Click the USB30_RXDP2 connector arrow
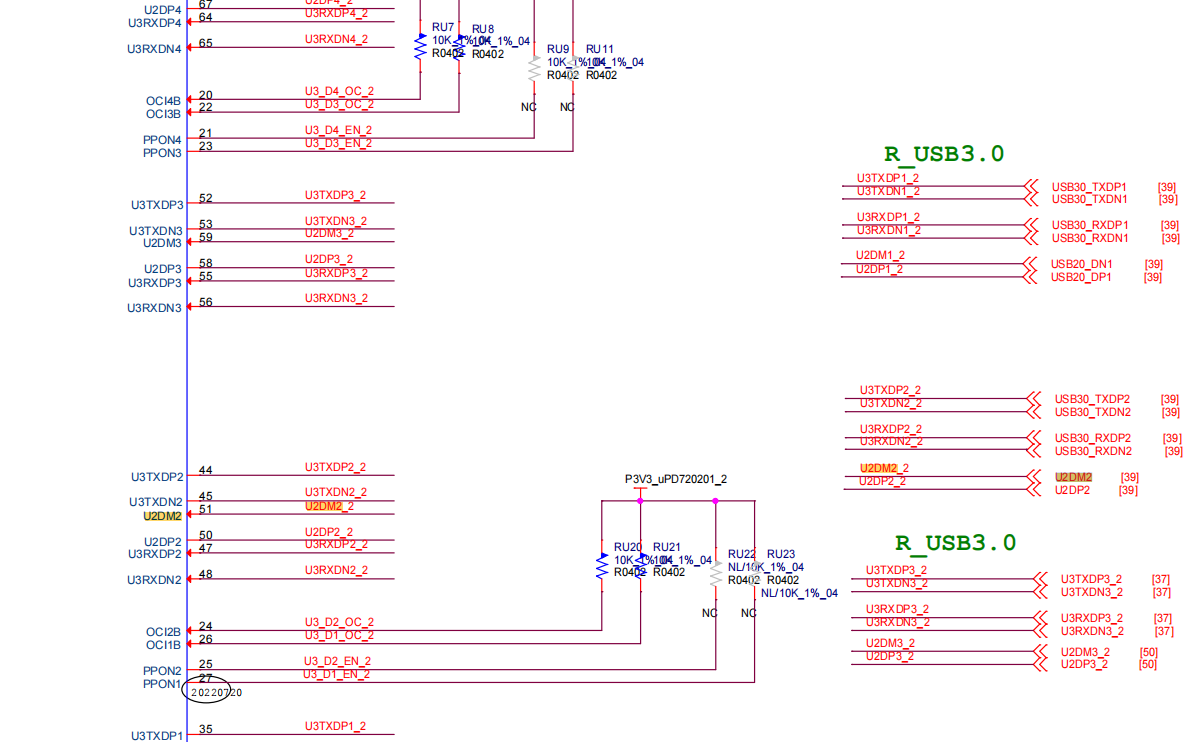Image resolution: width=1200 pixels, height=742 pixels. click(1035, 438)
